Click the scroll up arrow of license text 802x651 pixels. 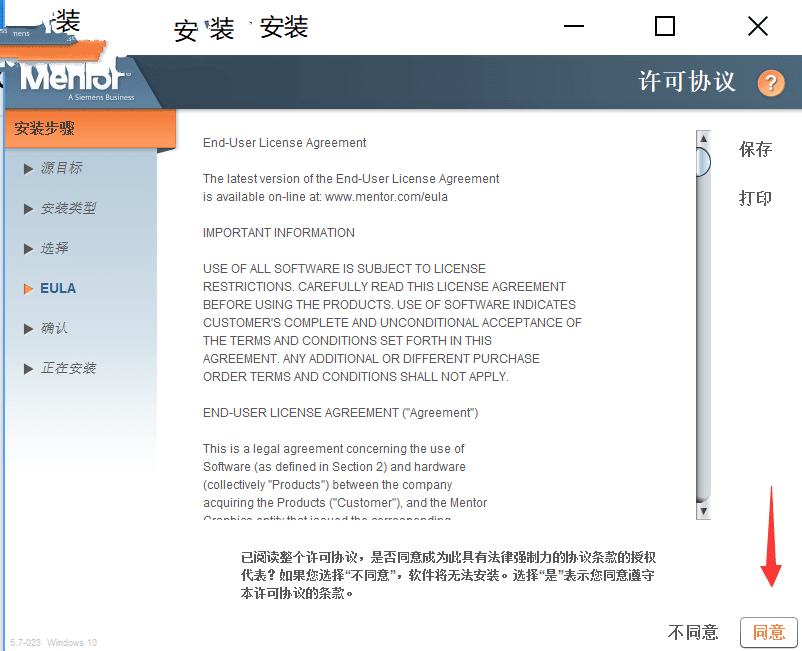point(703,139)
